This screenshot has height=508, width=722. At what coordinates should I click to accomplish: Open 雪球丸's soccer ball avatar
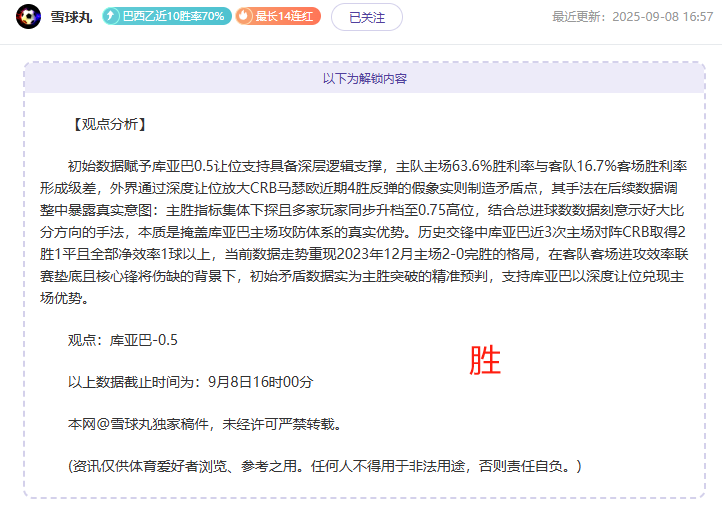point(29,17)
